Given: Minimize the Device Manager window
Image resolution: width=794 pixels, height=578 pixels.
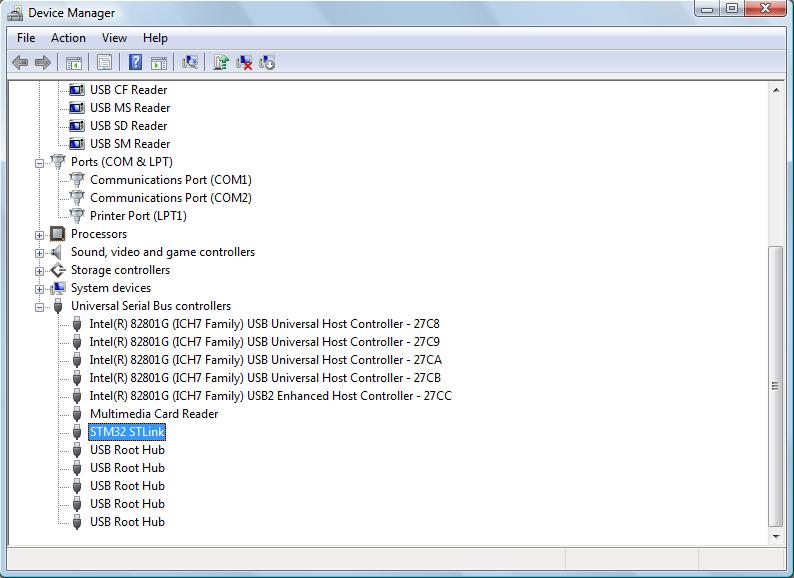Looking at the screenshot, I should [707, 9].
